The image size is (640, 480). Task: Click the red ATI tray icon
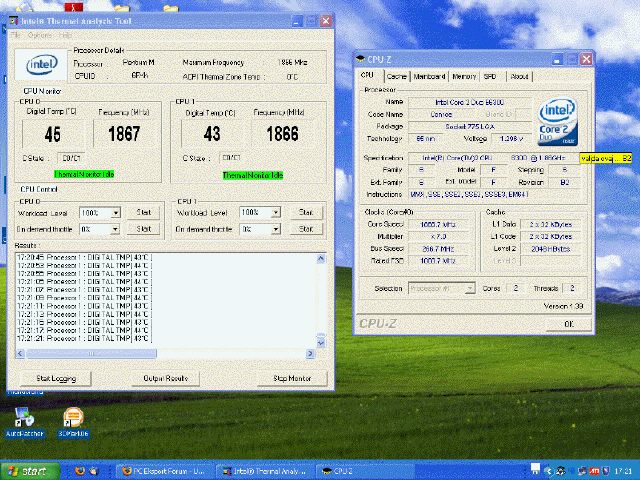(x=593, y=470)
